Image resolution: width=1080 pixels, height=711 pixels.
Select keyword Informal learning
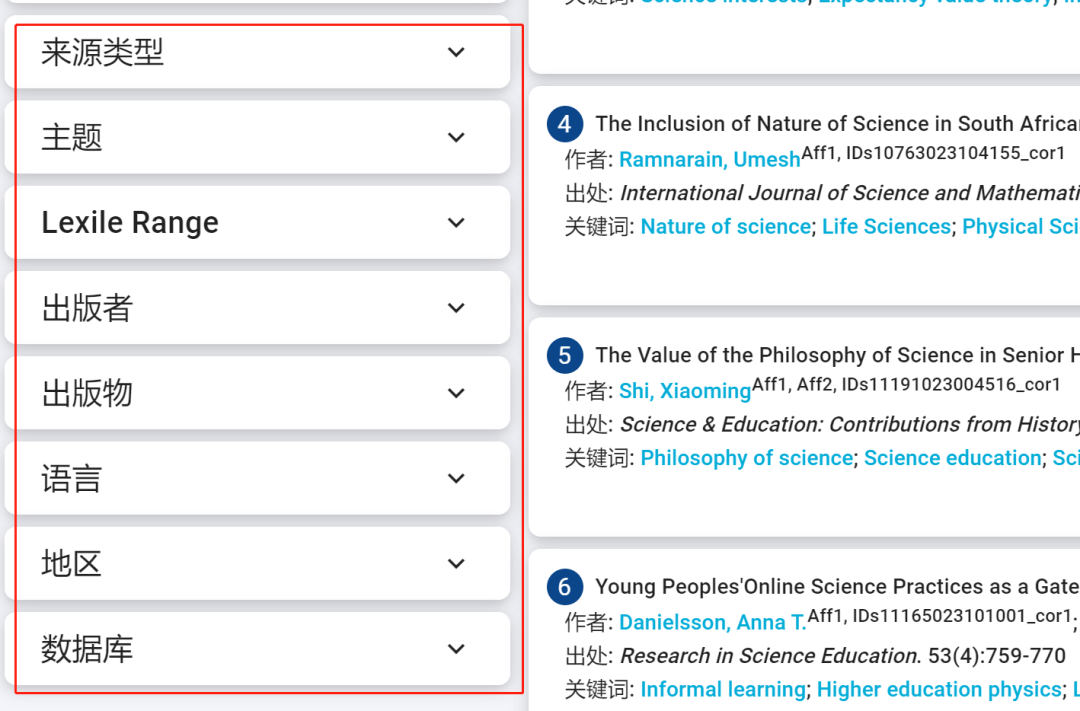722,690
